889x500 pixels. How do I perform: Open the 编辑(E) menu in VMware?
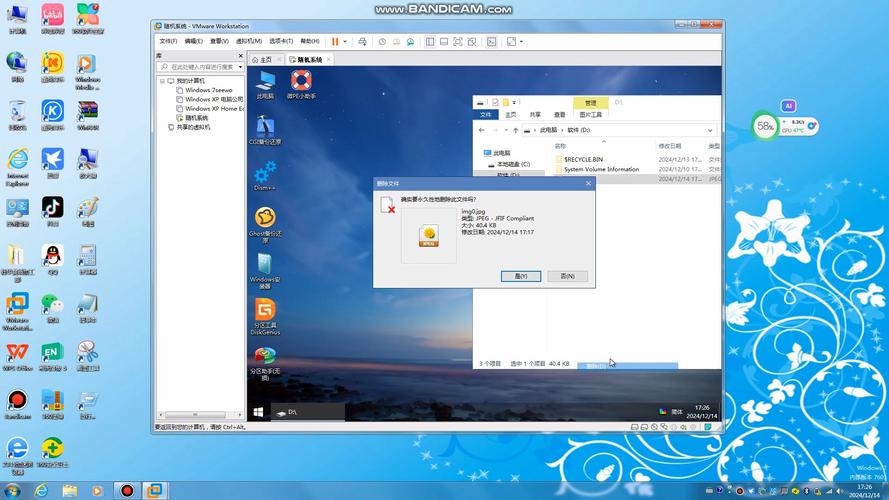[x=193, y=41]
